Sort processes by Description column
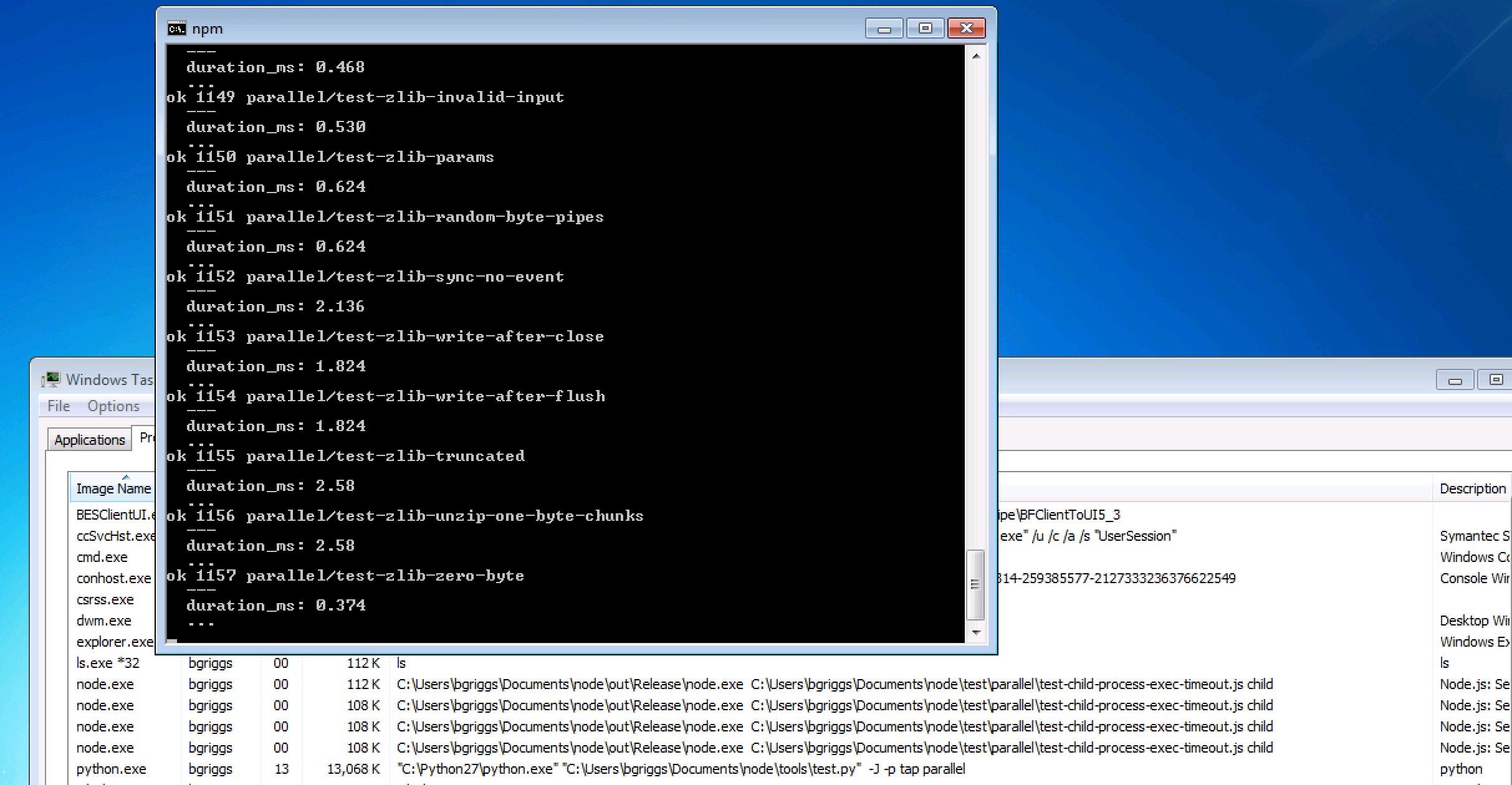 coord(1472,488)
